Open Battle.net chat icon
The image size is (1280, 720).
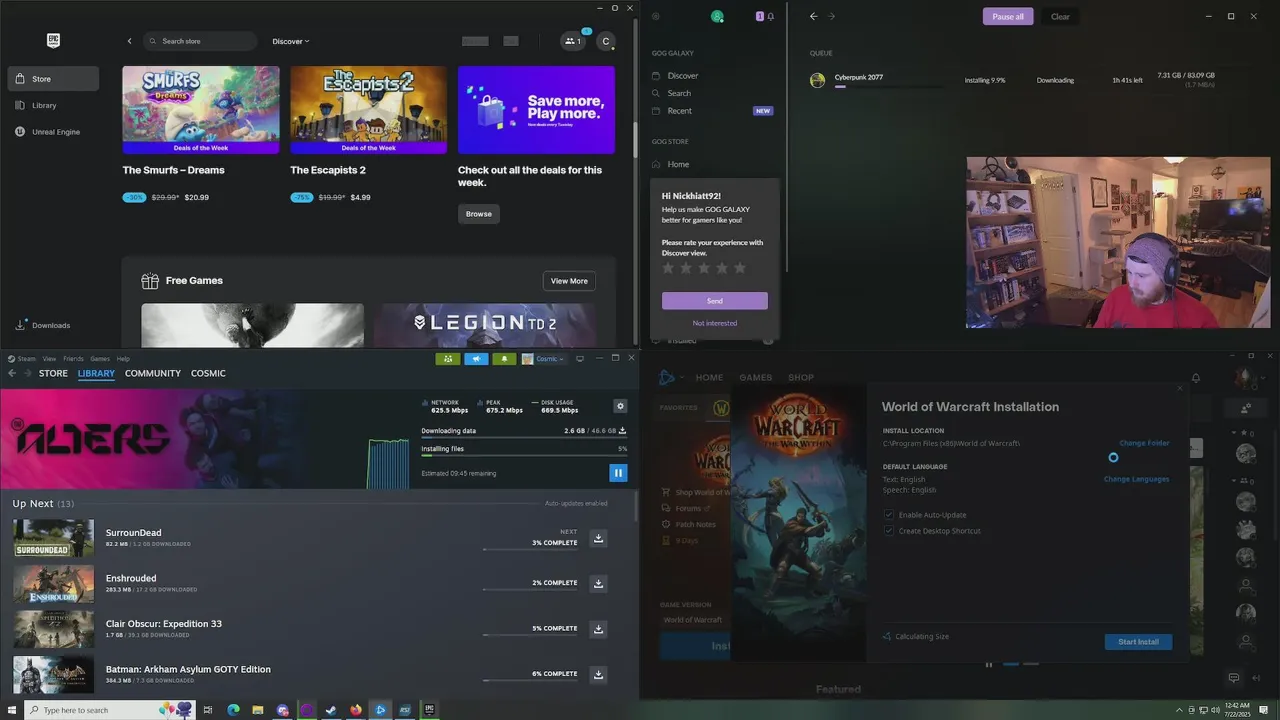(1233, 678)
